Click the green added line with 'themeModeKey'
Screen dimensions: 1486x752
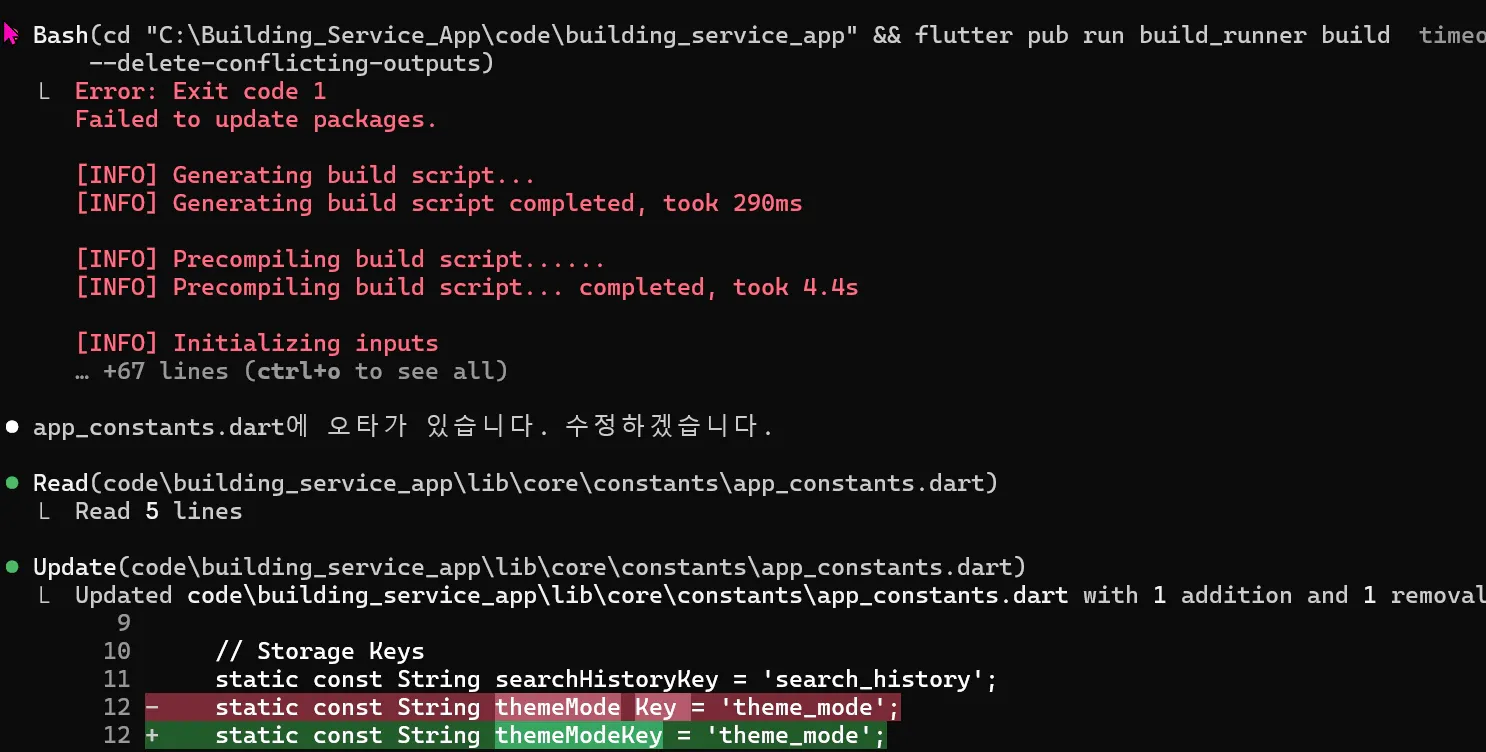(x=550, y=736)
